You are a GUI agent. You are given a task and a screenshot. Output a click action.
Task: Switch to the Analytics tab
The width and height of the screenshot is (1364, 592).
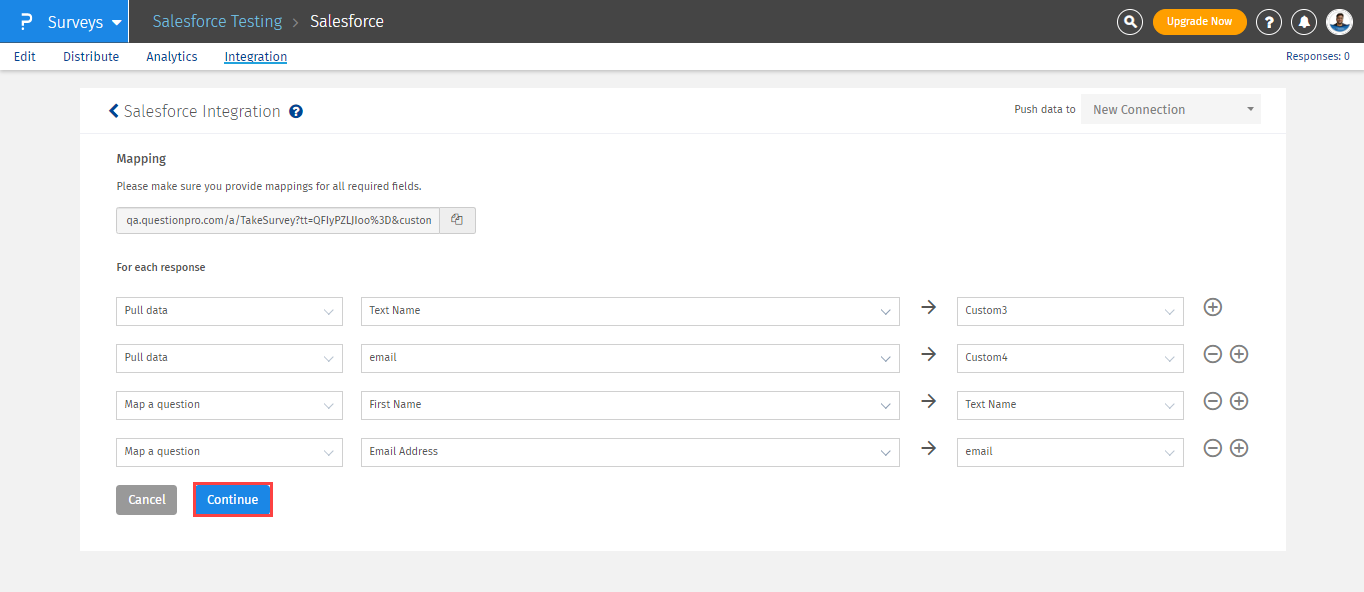click(172, 57)
